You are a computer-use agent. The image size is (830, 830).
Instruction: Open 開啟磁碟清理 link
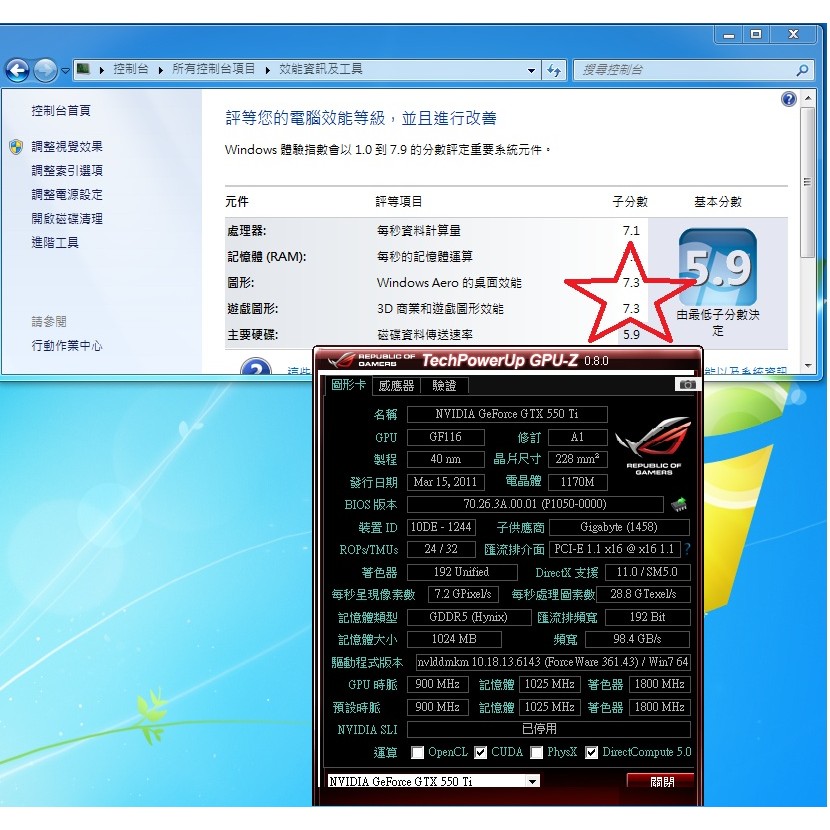(x=67, y=219)
